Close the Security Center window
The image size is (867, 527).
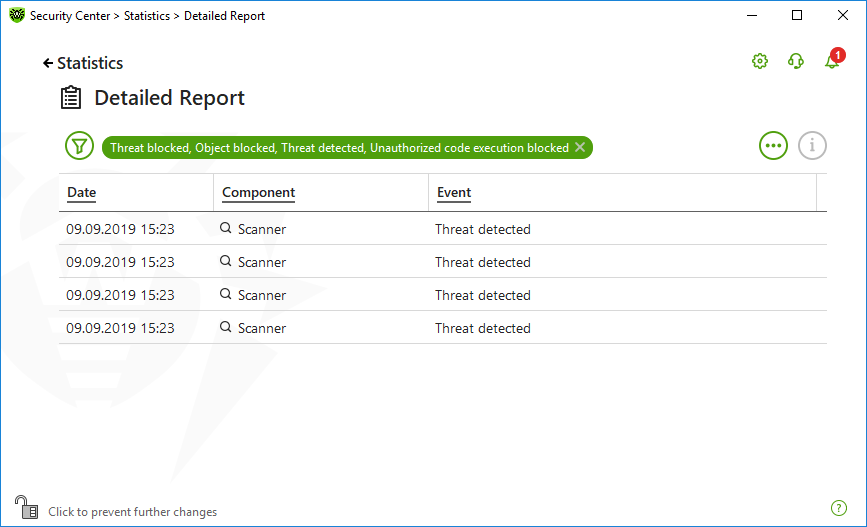(x=843, y=15)
